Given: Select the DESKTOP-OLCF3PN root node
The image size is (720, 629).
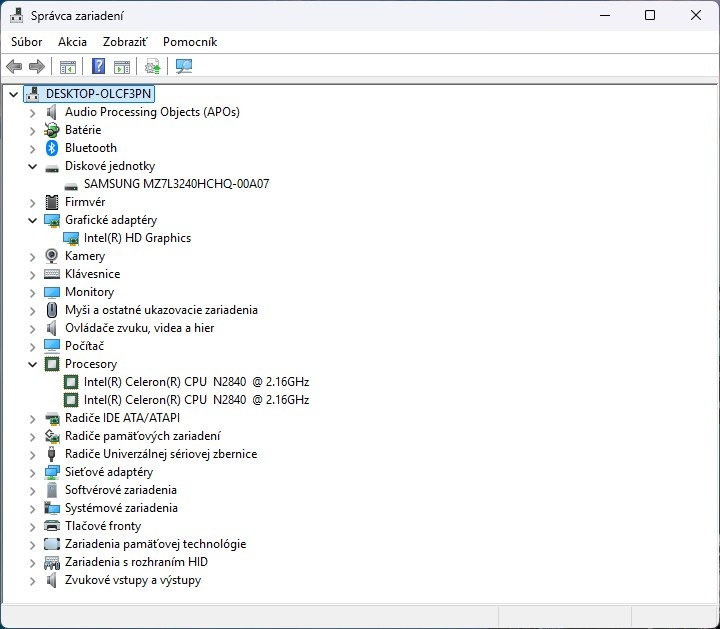Looking at the screenshot, I should coord(99,94).
